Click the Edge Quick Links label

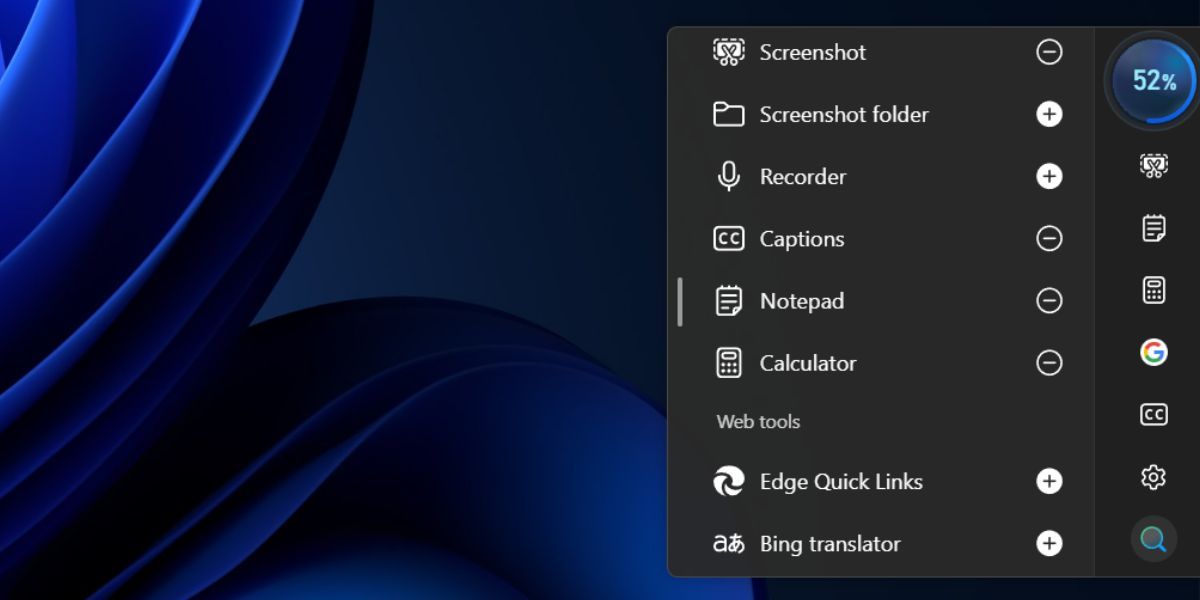pyautogui.click(x=841, y=481)
